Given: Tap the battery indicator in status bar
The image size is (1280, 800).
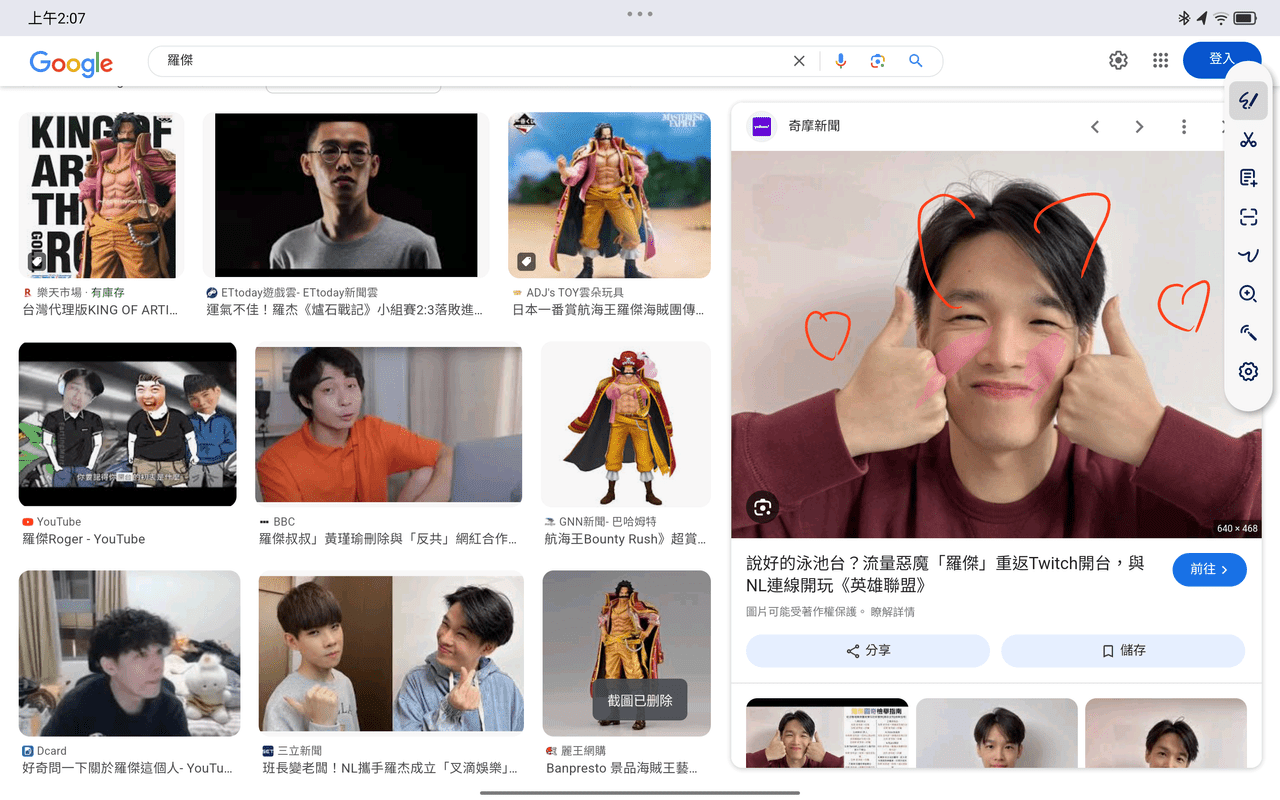Looking at the screenshot, I should [1245, 18].
